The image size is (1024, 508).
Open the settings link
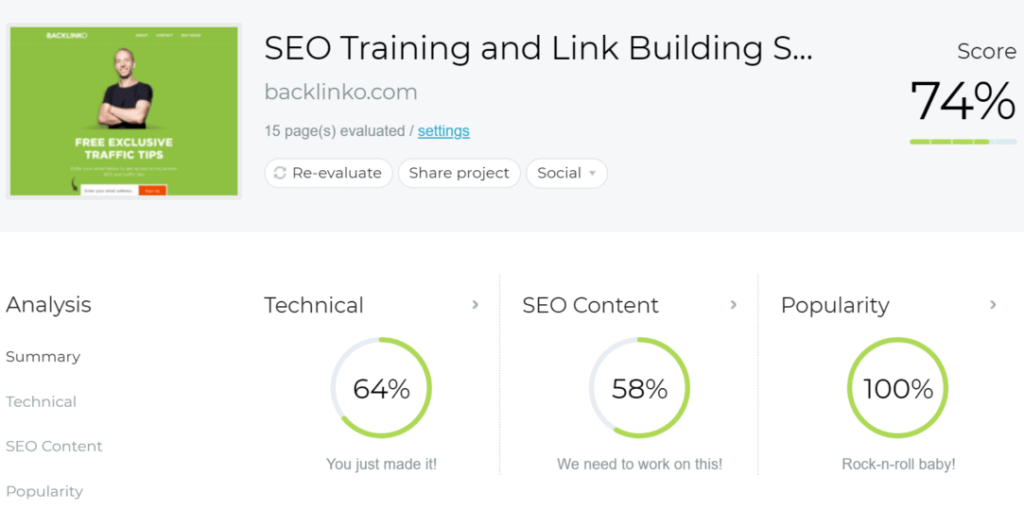(x=443, y=131)
